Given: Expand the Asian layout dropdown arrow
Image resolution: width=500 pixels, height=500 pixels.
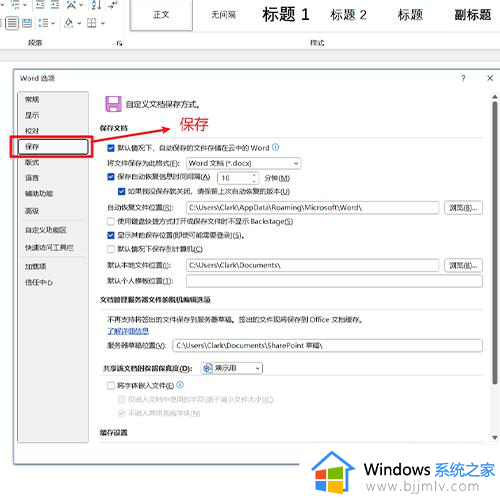Looking at the screenshot, I should pyautogui.click(x=81, y=5).
